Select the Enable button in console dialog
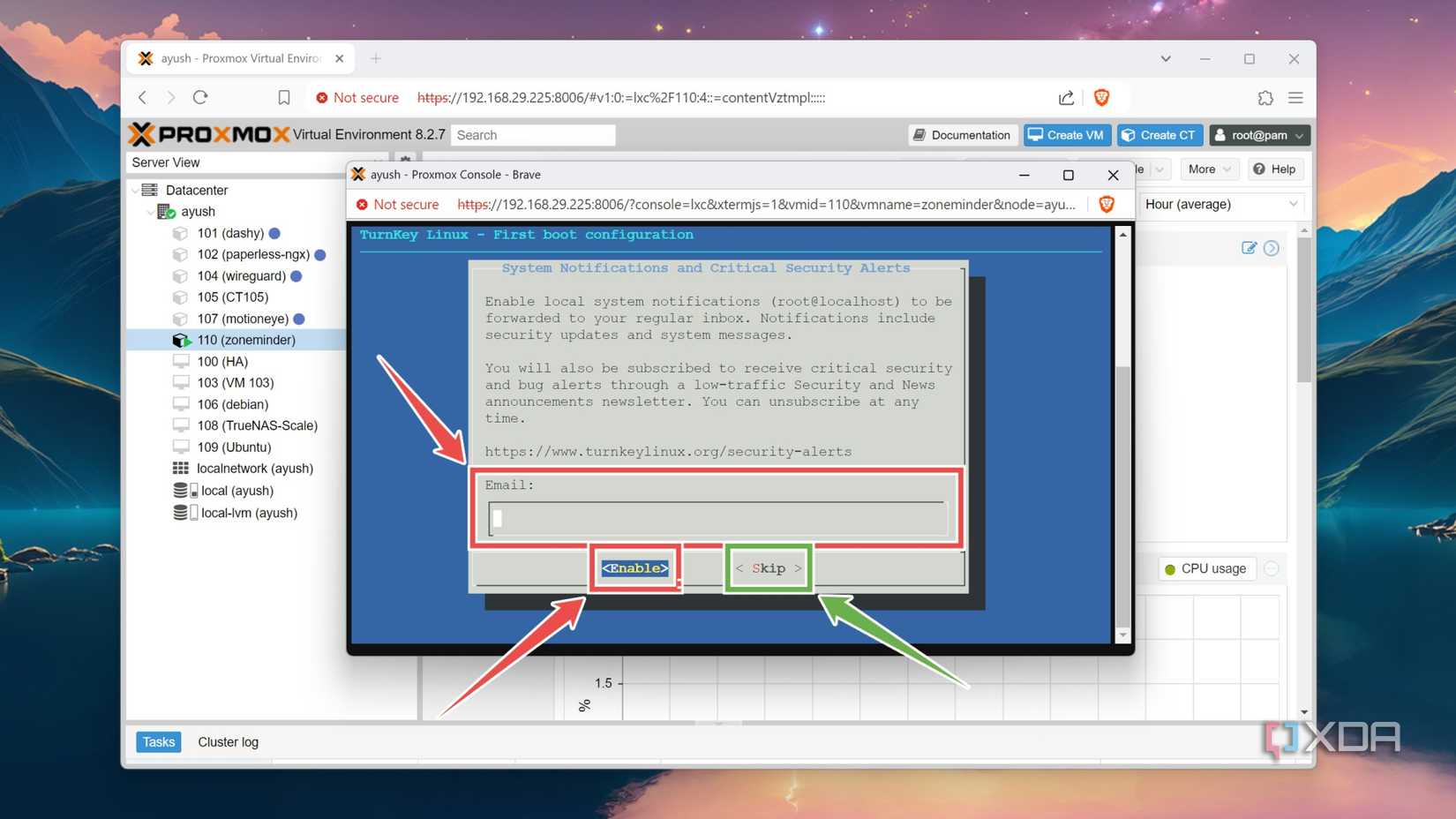Viewport: 1456px width, 819px height. (x=635, y=568)
